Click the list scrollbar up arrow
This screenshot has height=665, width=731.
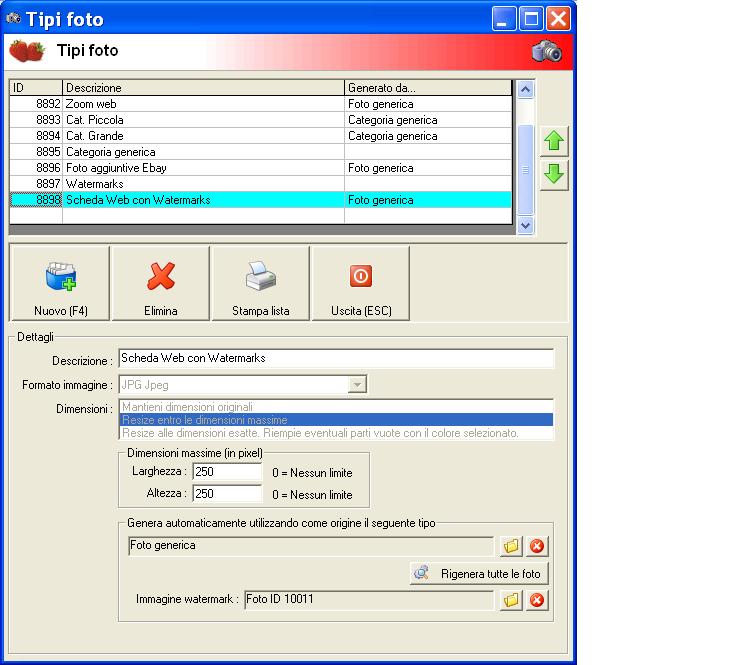pyautogui.click(x=525, y=89)
